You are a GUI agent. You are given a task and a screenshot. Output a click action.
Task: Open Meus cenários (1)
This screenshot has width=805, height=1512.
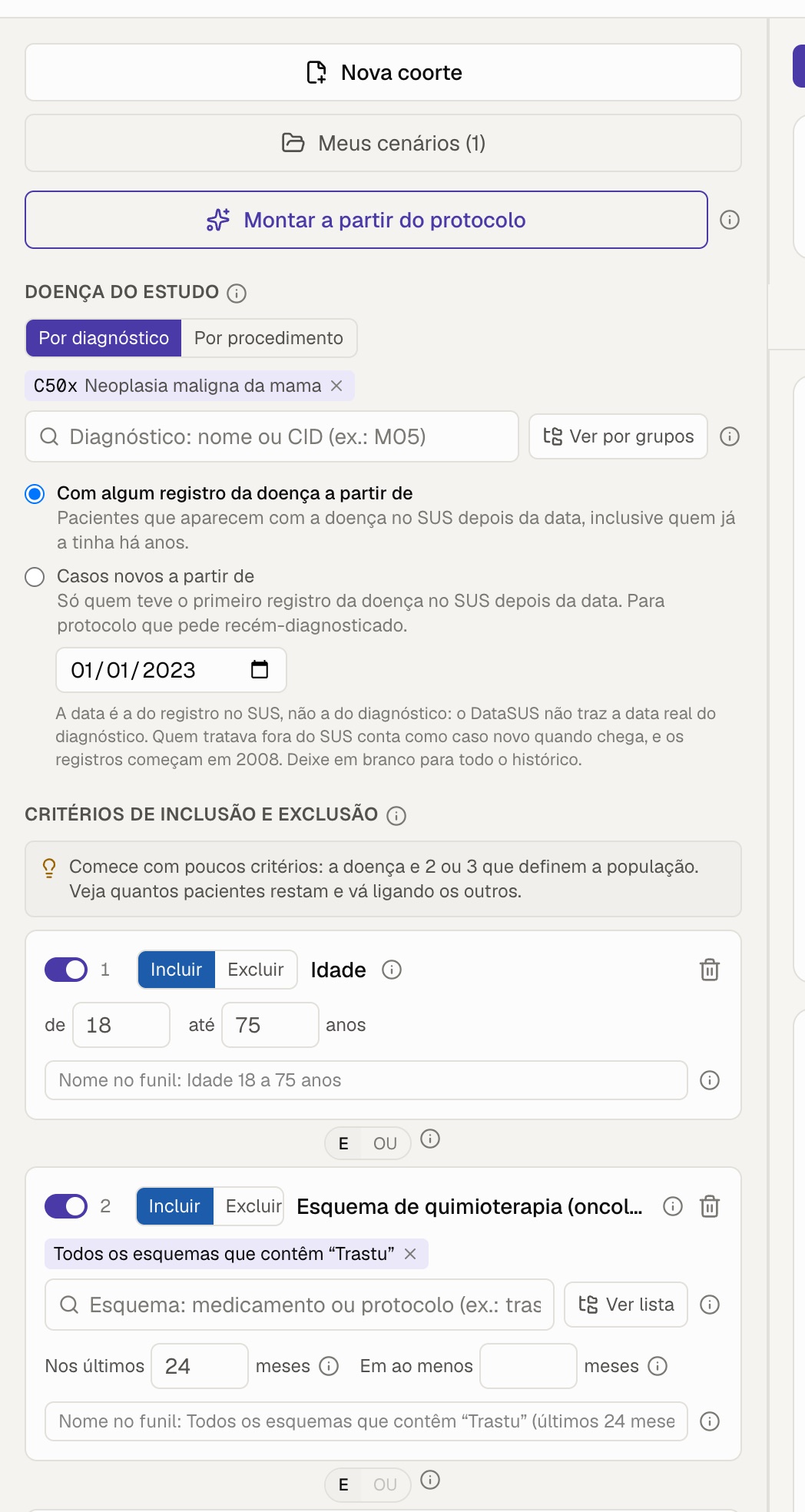(383, 143)
